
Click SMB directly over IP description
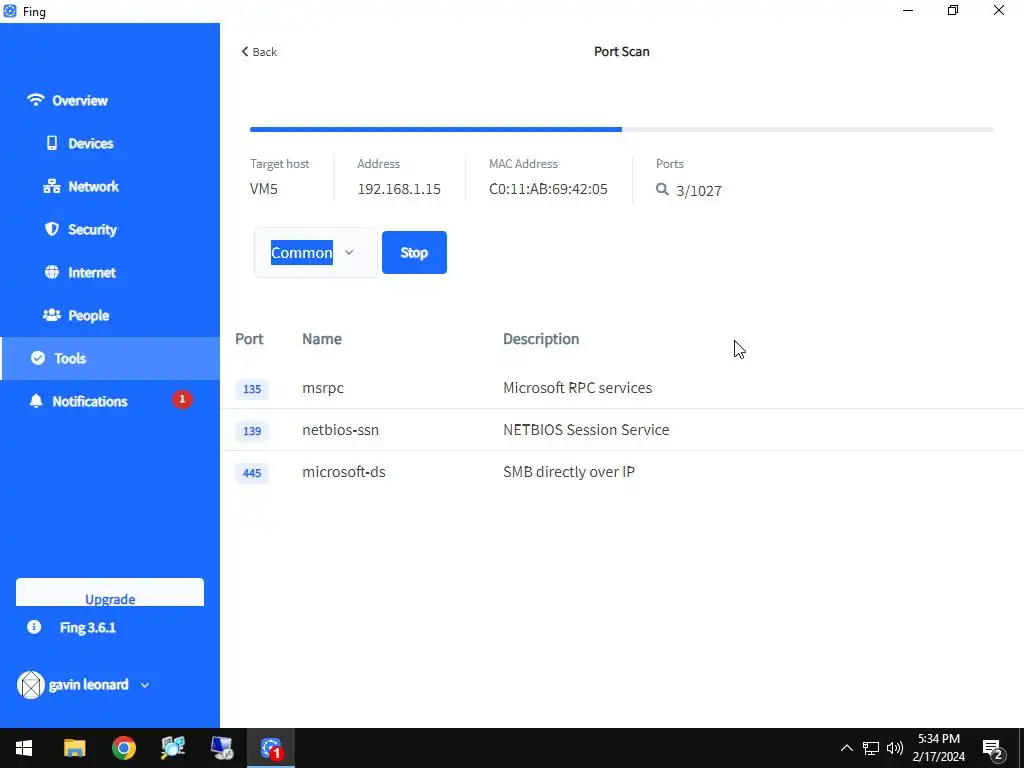[x=568, y=472]
